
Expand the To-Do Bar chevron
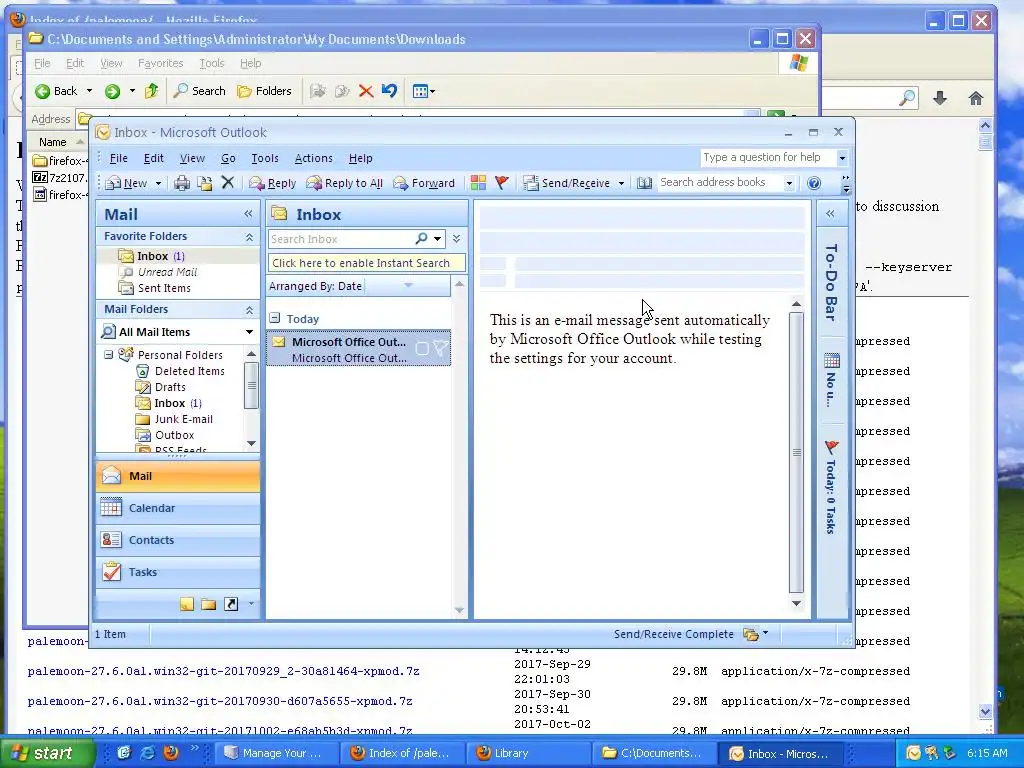pyautogui.click(x=830, y=214)
